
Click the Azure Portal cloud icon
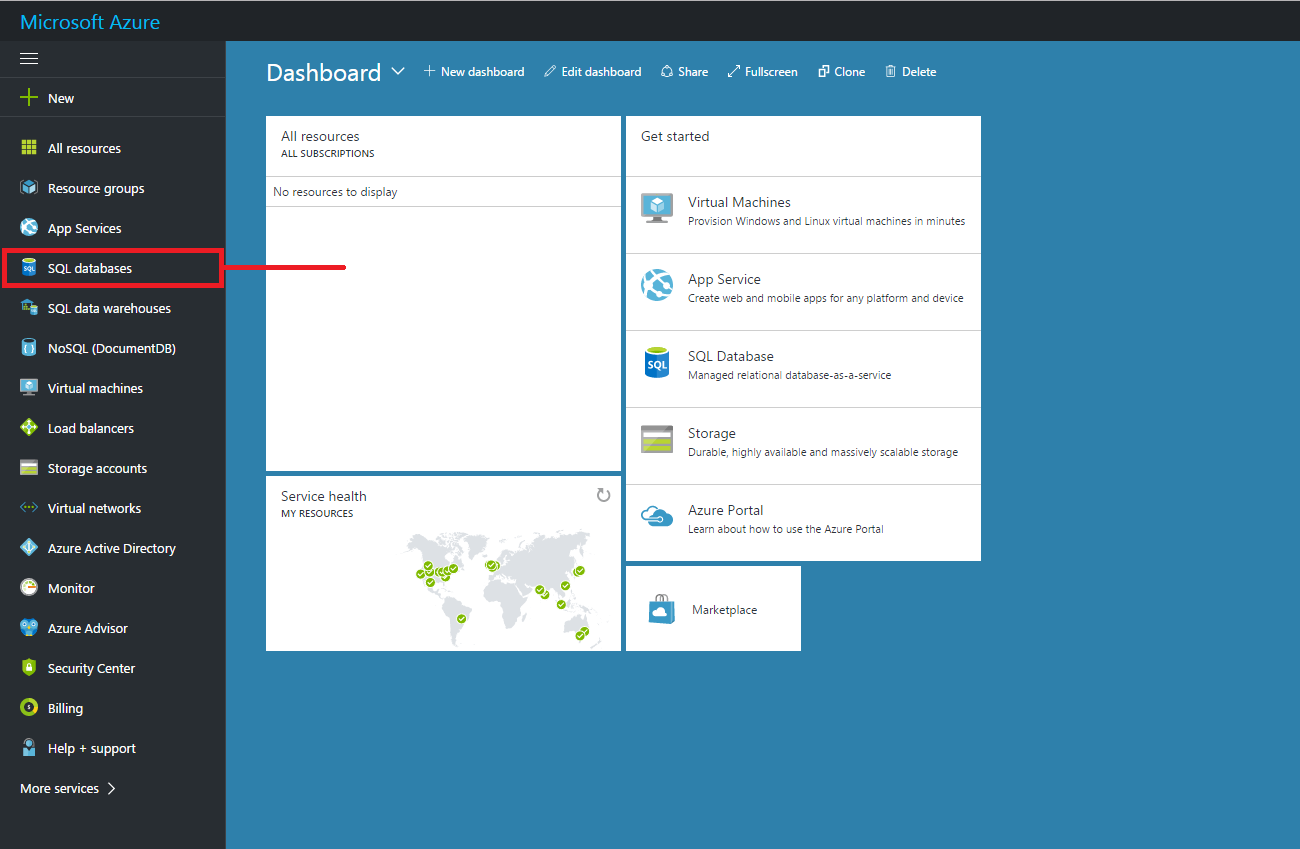tap(657, 516)
